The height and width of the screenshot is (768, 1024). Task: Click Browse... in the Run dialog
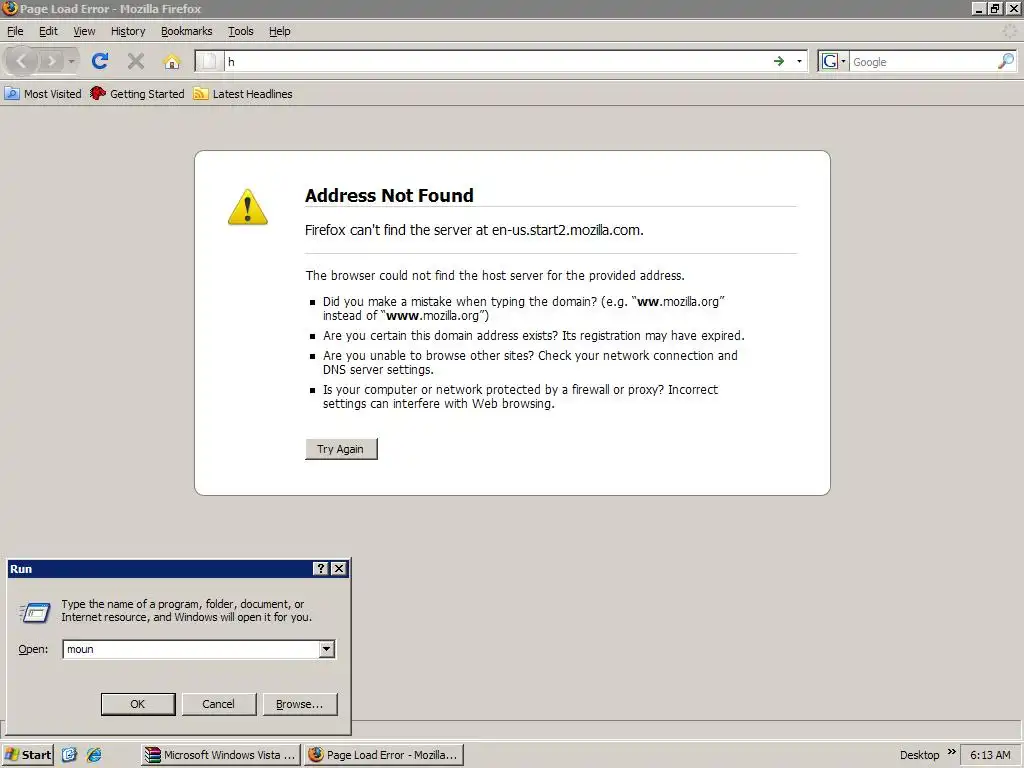coord(300,704)
